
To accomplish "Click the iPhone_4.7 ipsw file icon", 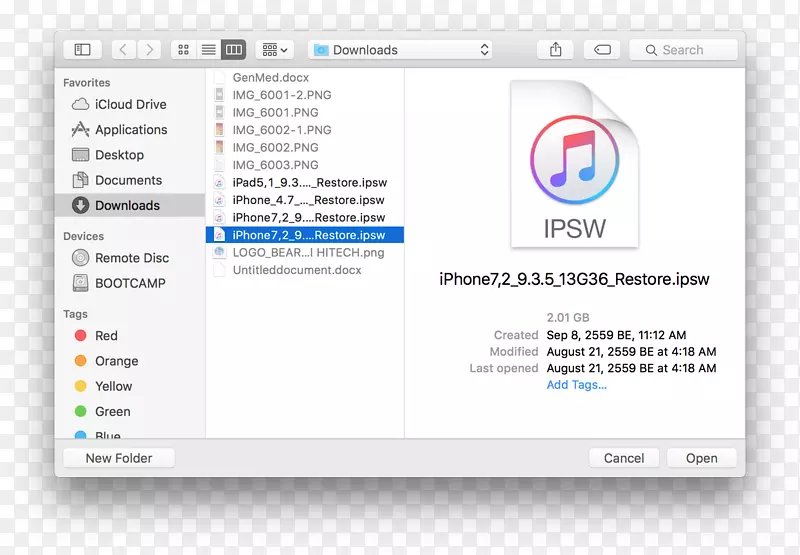I will (219, 200).
